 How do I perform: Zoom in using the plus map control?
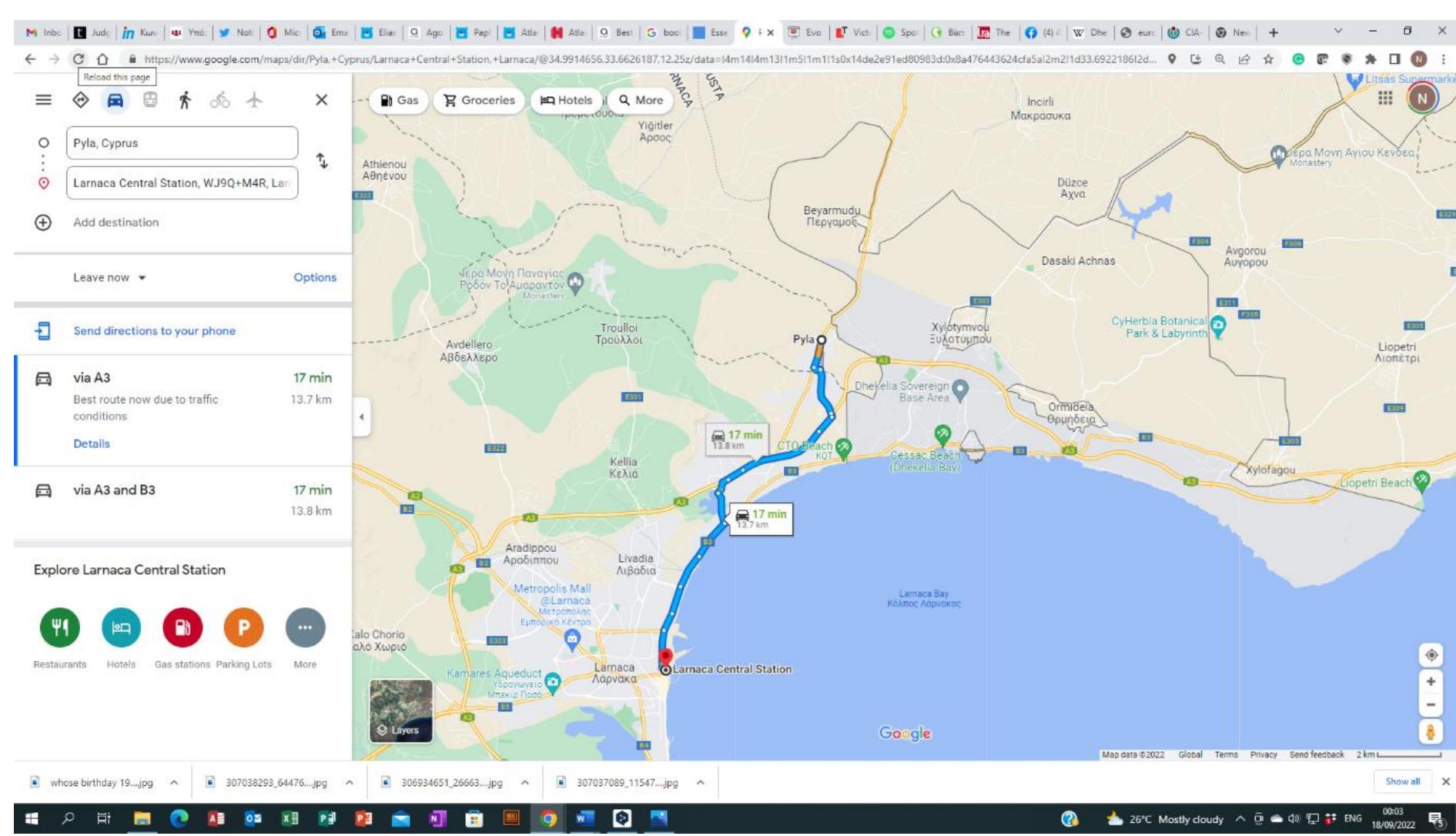(x=1430, y=681)
